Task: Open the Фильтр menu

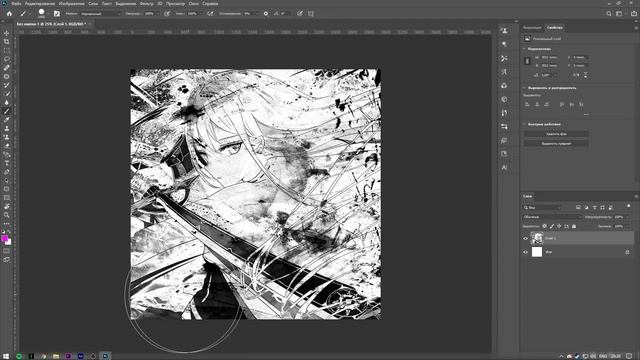Action: click(147, 3)
